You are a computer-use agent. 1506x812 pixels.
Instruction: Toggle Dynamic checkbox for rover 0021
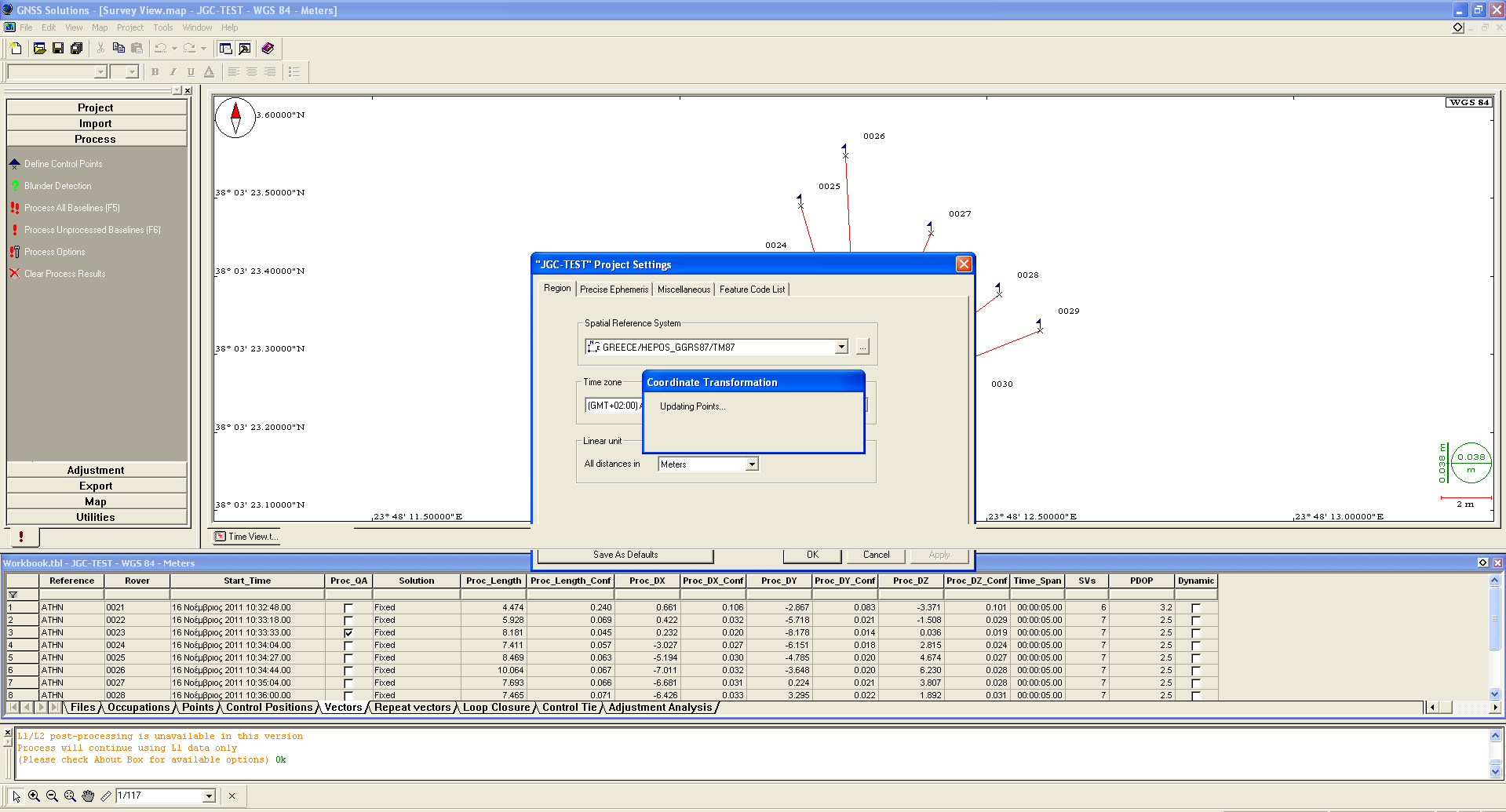[x=1196, y=608]
